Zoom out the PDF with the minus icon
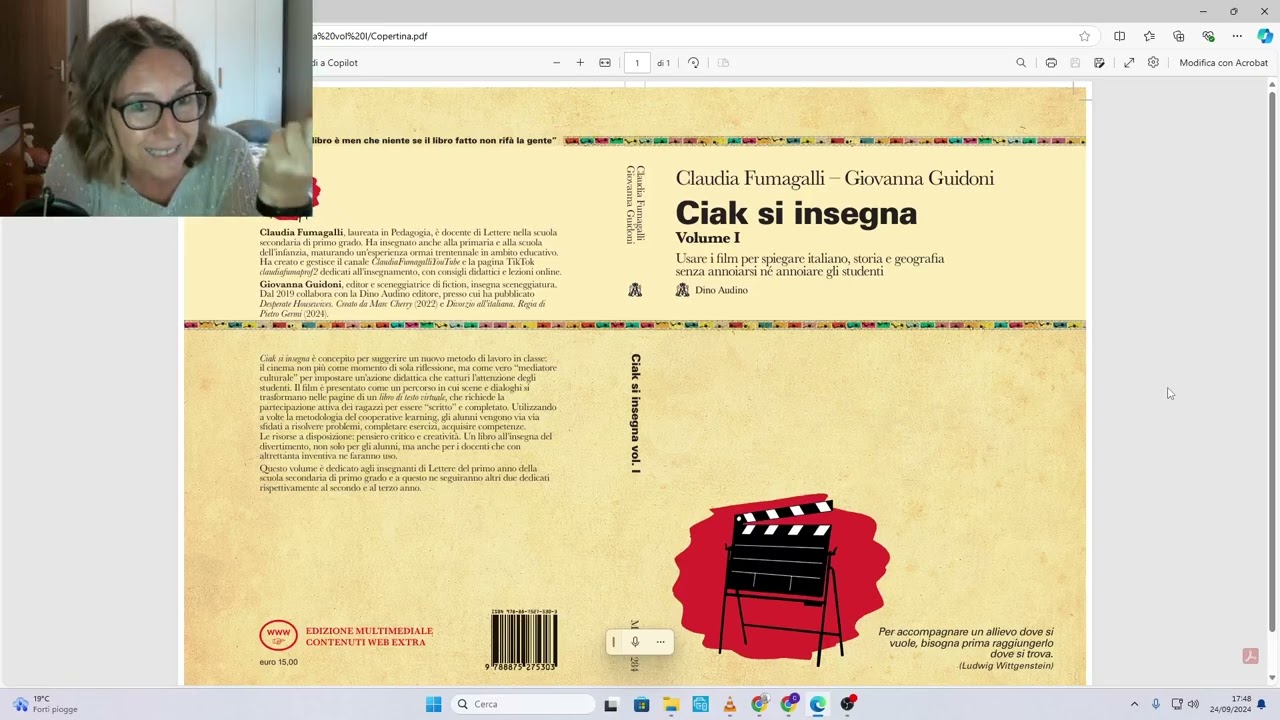Image resolution: width=1280 pixels, height=720 pixels. (557, 63)
